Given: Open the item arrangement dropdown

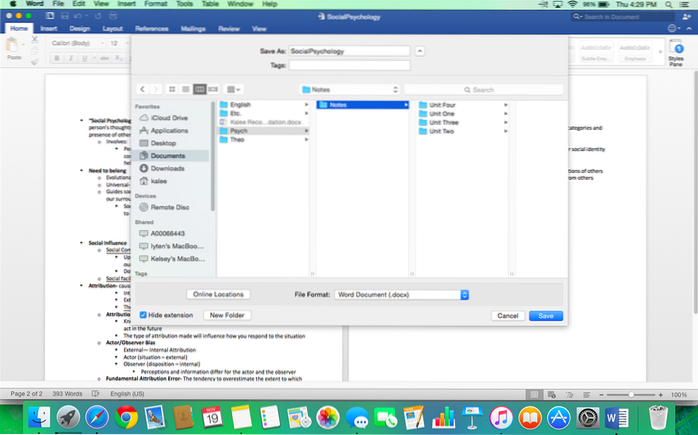Looking at the screenshot, I should coord(235,89).
